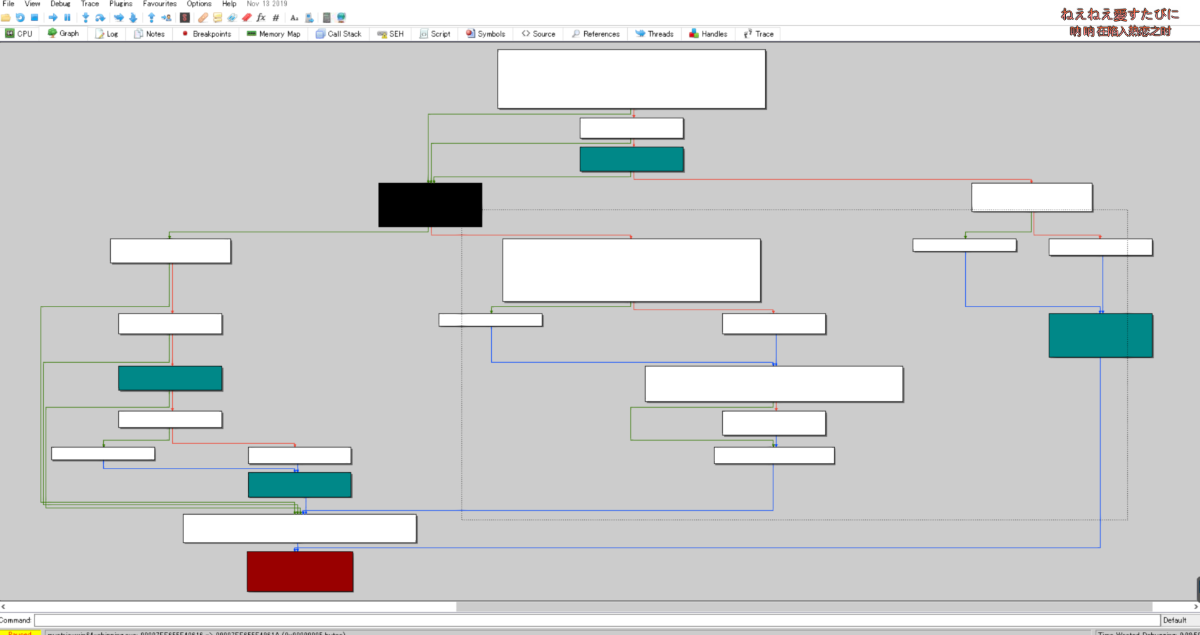Open Functions with the fx icon
1200x635 pixels.
click(261, 17)
